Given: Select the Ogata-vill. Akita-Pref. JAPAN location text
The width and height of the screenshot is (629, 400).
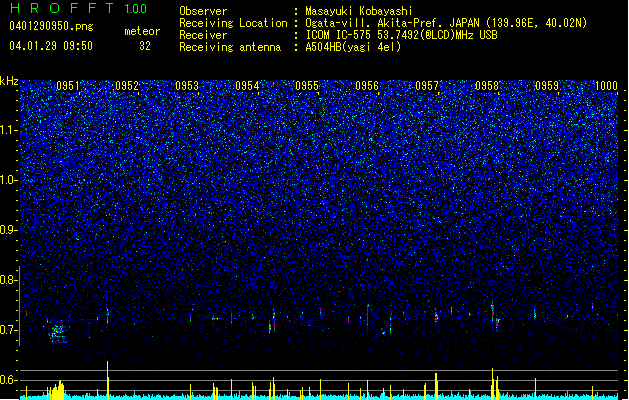Looking at the screenshot, I should [x=446, y=23].
